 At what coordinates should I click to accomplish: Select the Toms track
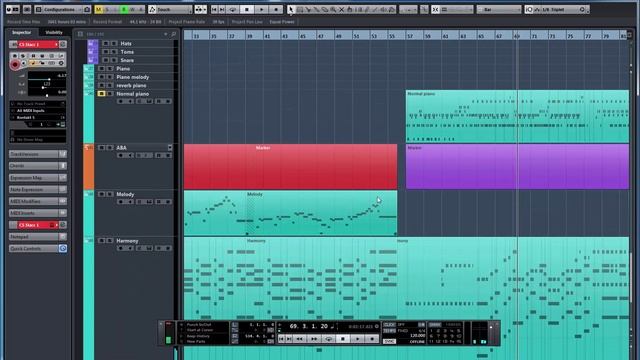coord(127,52)
